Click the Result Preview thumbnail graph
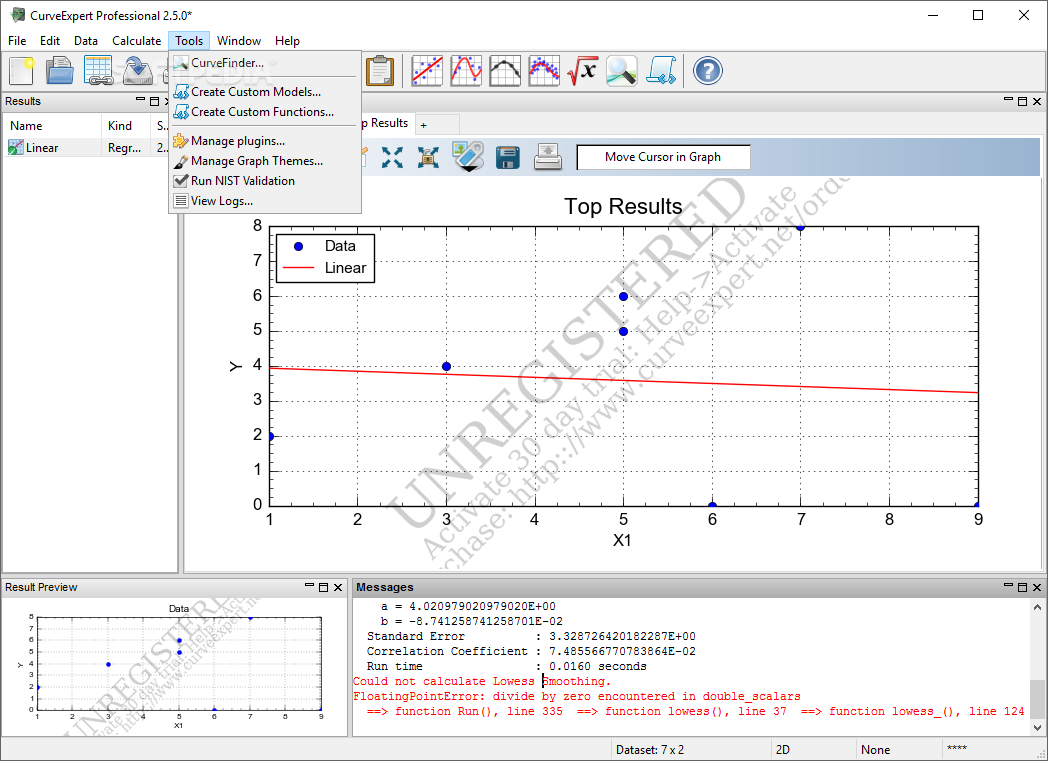The image size is (1048, 761). (174, 666)
